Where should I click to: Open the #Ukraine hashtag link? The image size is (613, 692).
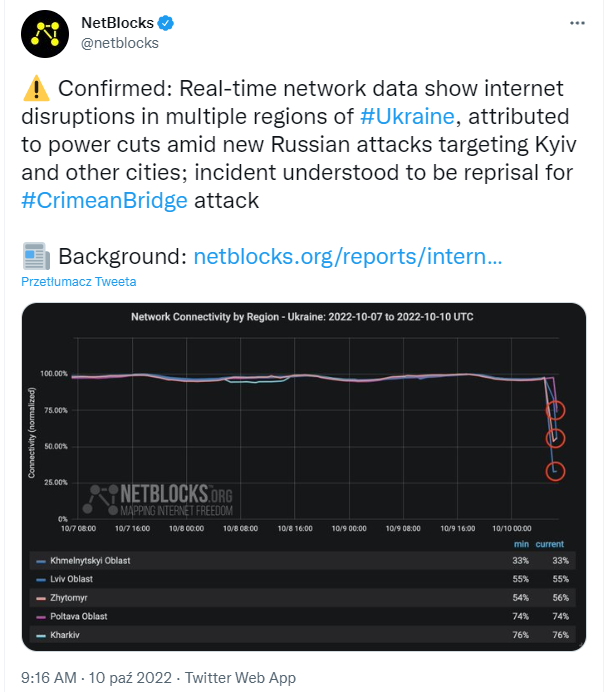[x=407, y=116]
